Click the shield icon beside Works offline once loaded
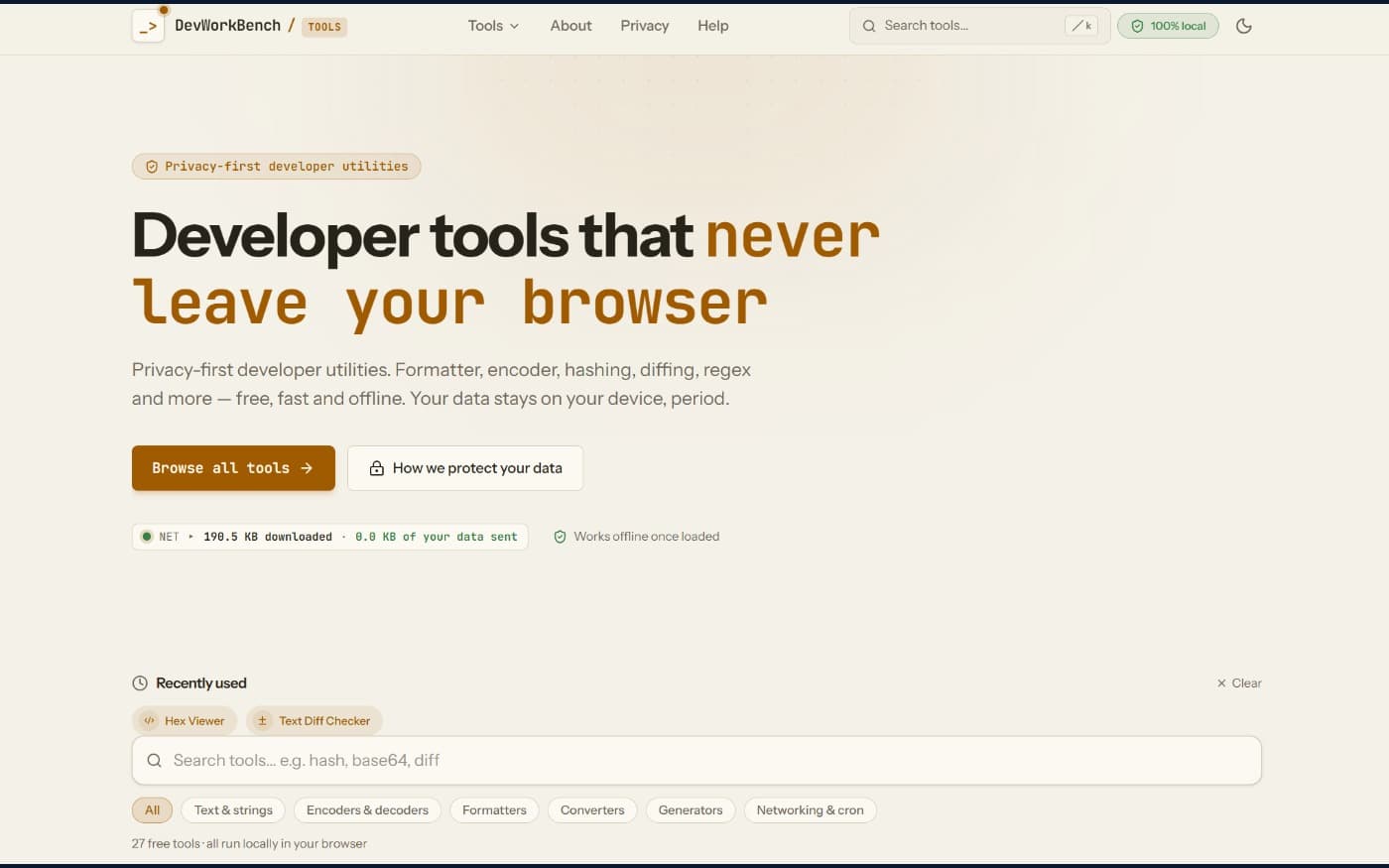The height and width of the screenshot is (868, 1389). (x=560, y=537)
